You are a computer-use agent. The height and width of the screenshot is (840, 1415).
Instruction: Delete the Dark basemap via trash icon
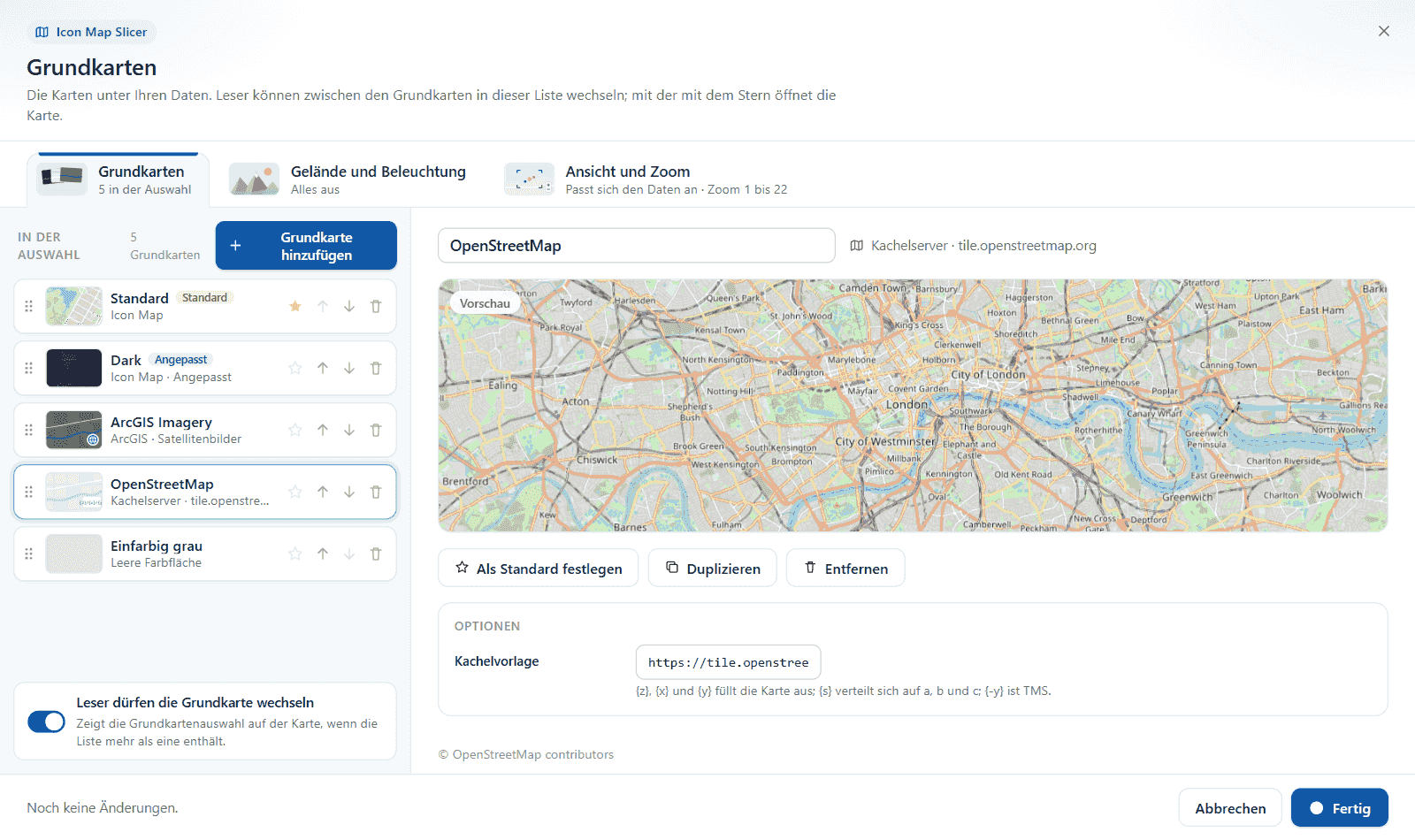coord(376,368)
